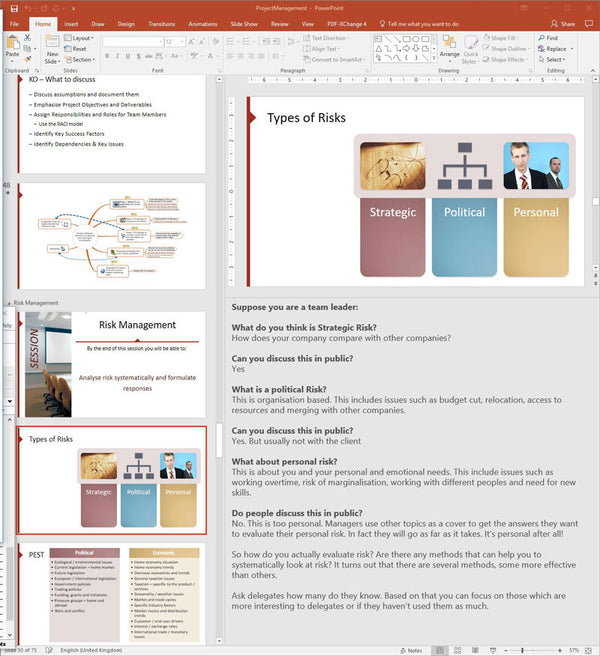Collapse the ribbon using the chevron
This screenshot has height=656, width=600.
pyautogui.click(x=593, y=70)
